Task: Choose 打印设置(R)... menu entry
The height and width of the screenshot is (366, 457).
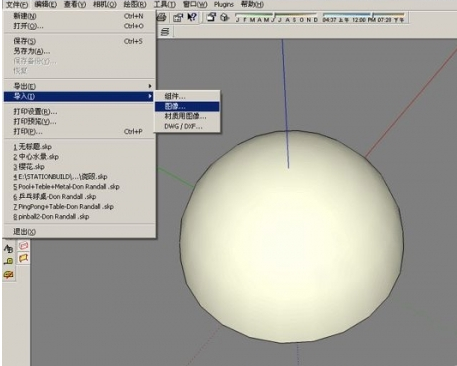Action: click(79, 112)
